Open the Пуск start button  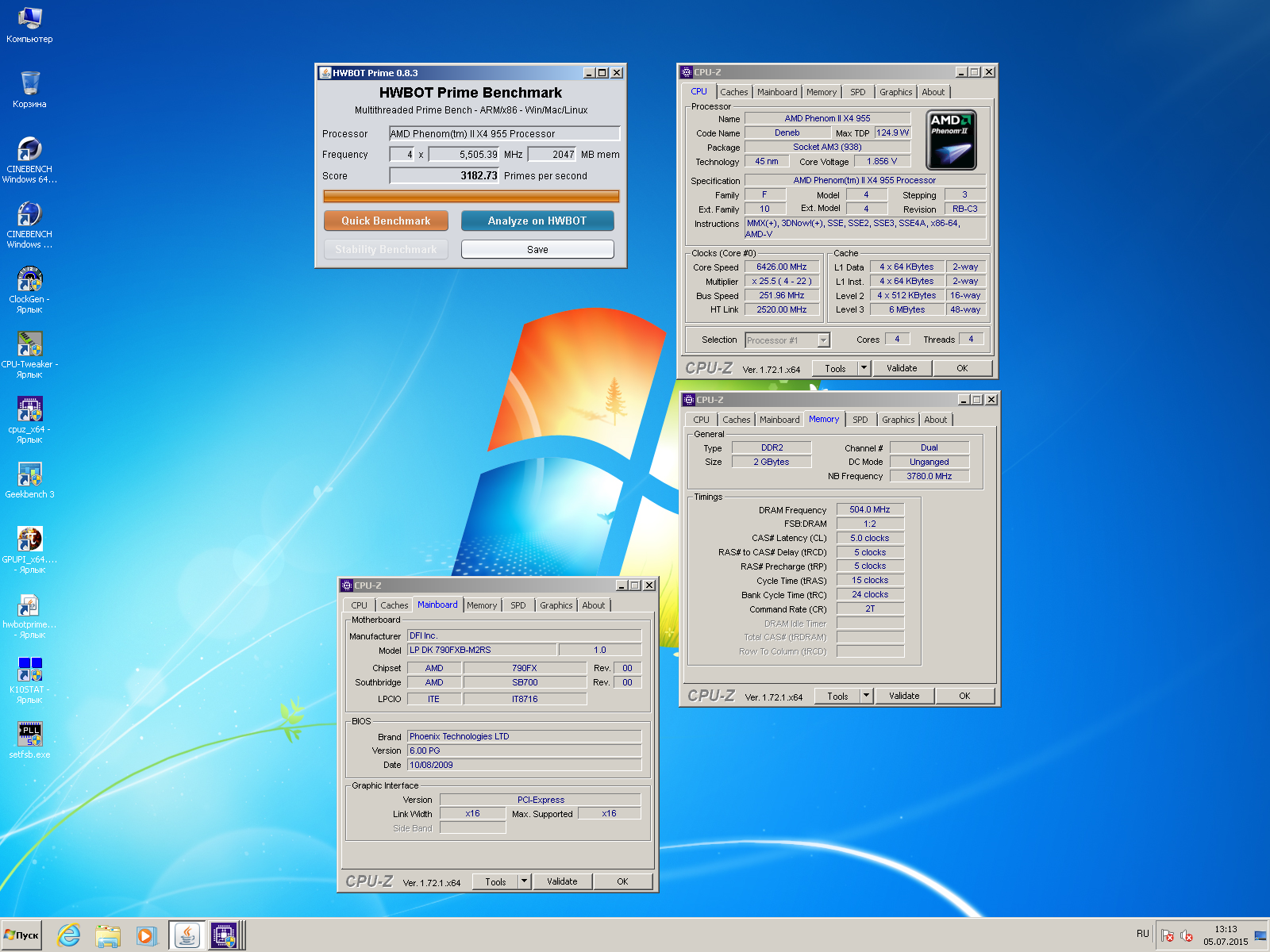(21, 935)
